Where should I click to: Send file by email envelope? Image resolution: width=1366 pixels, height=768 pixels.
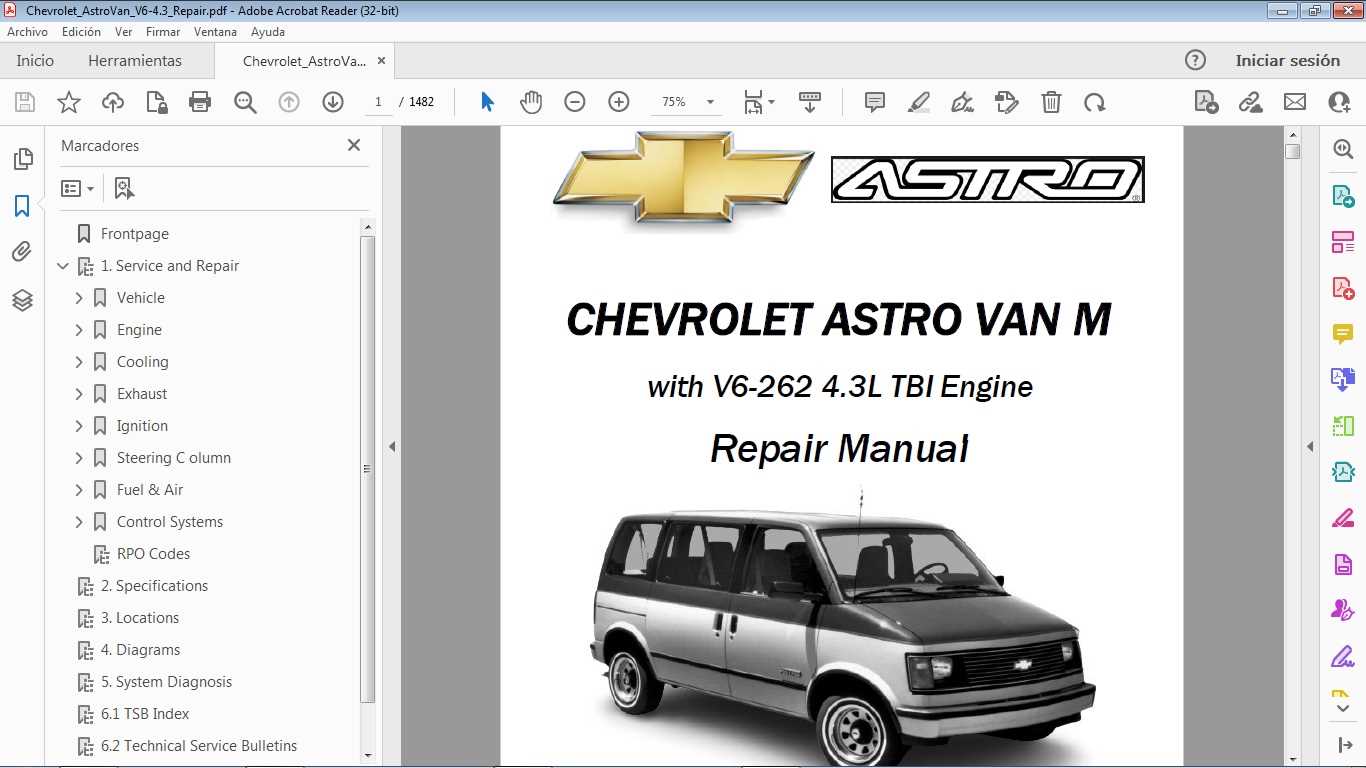pos(1295,102)
